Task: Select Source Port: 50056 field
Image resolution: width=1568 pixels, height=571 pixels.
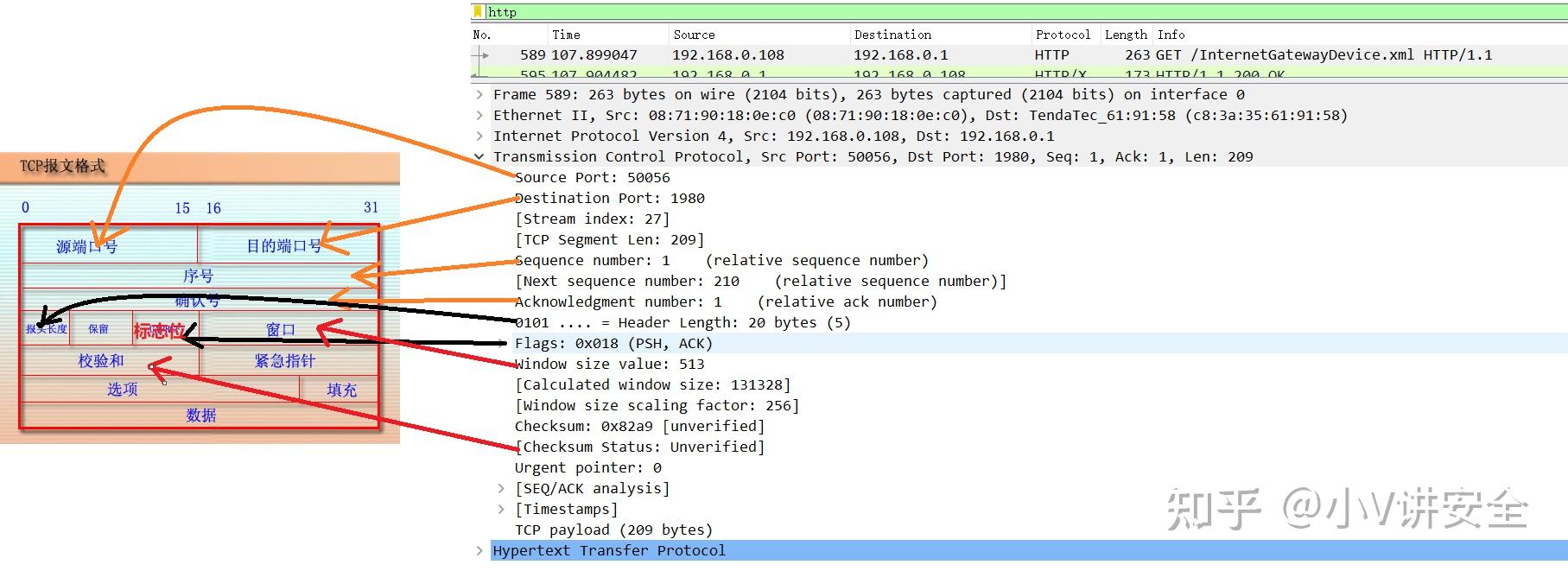Action: pos(593,177)
